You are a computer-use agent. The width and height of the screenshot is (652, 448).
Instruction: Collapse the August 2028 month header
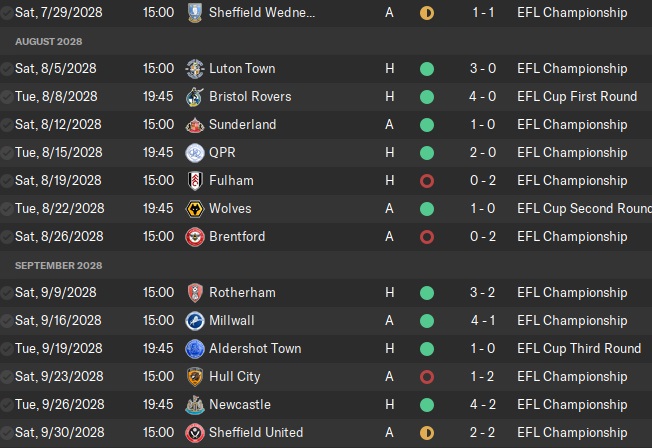[49, 42]
